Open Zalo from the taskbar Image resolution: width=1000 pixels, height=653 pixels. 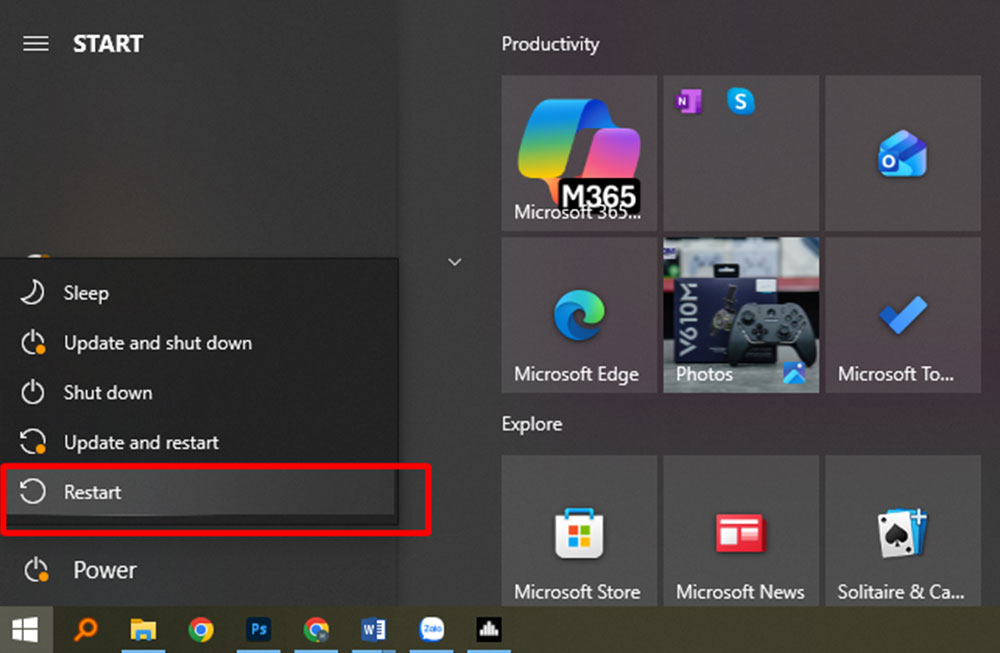coord(431,629)
